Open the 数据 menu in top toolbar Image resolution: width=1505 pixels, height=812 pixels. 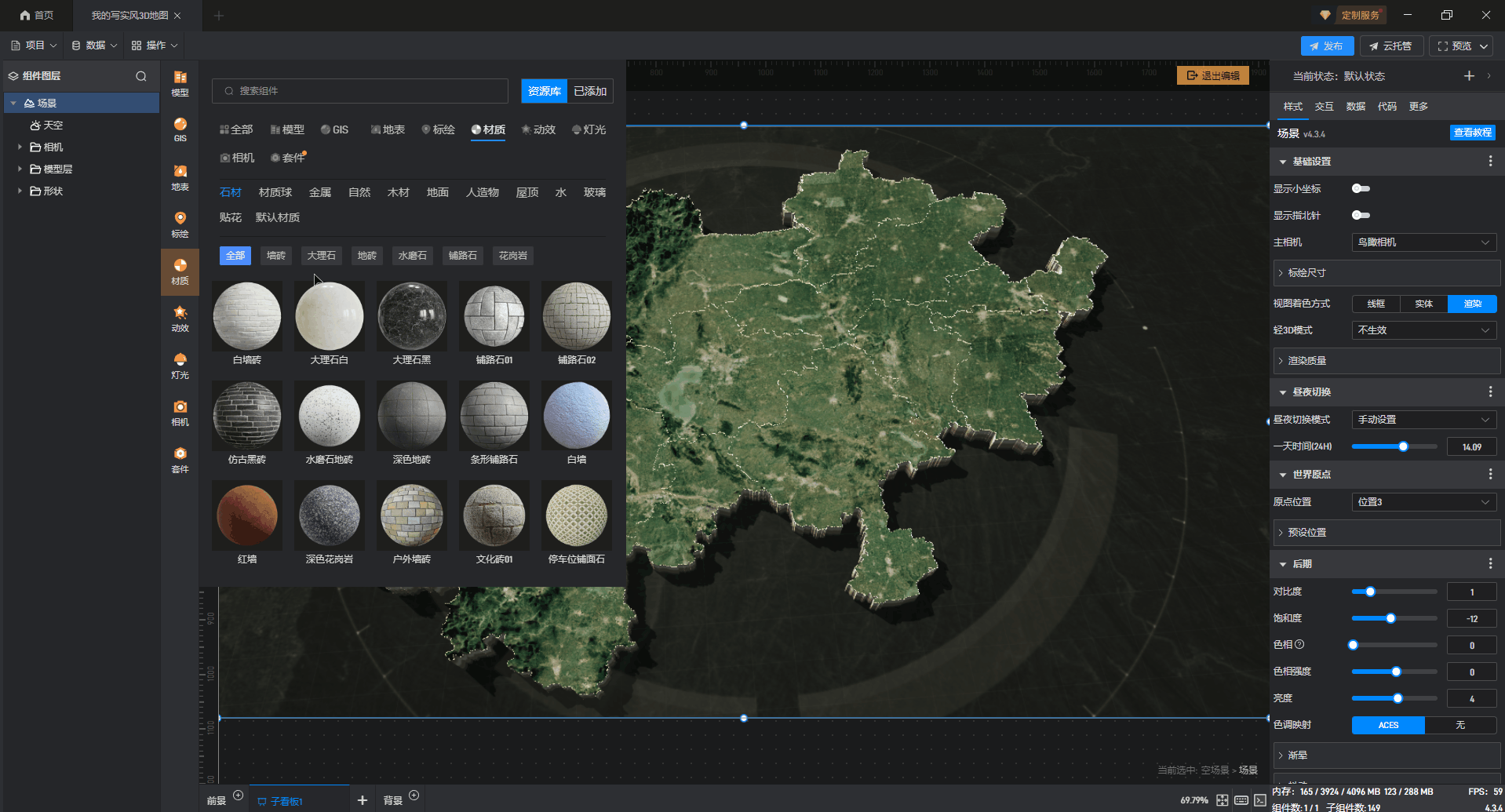[94, 46]
